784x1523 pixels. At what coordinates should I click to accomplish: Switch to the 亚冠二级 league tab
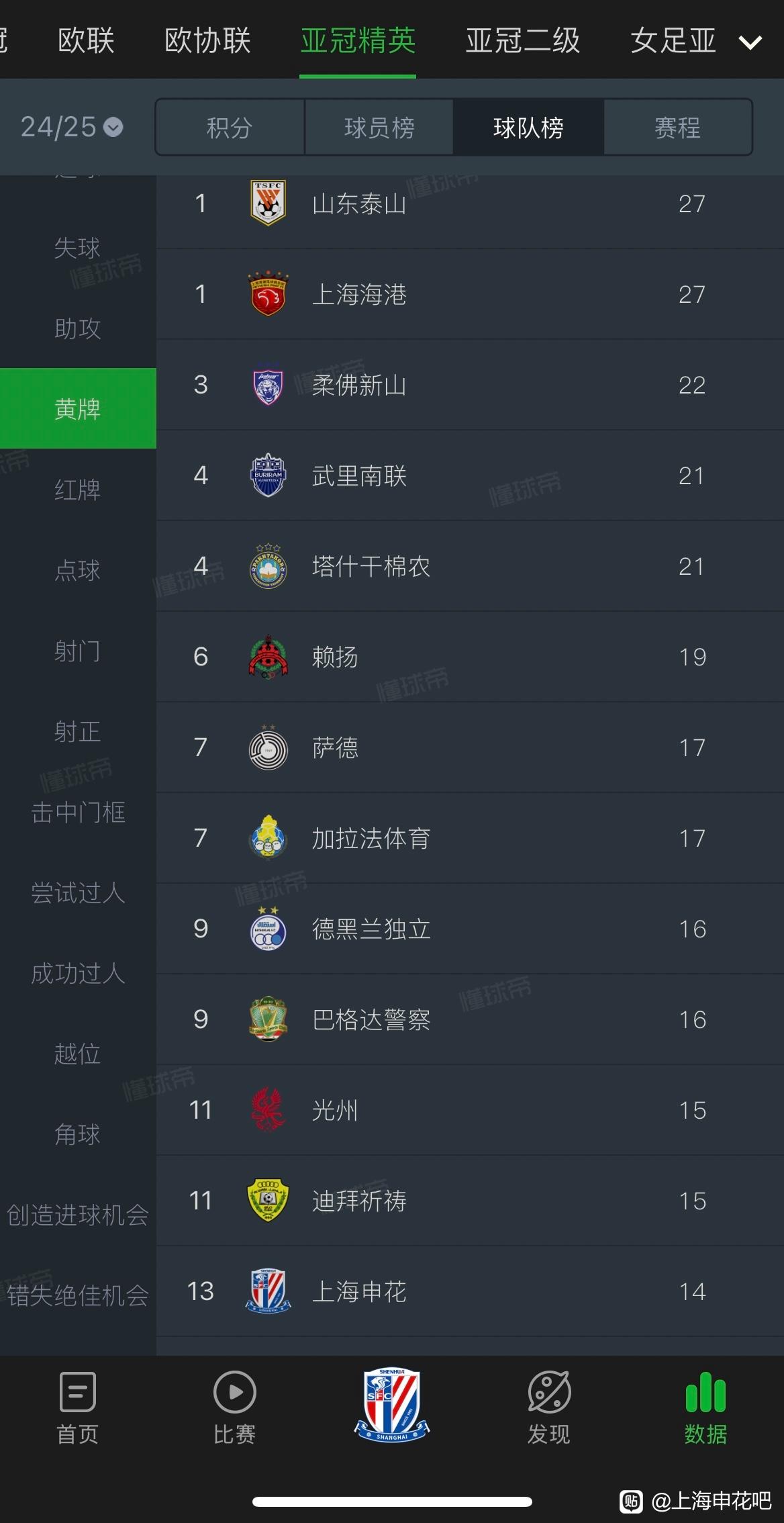pos(523,40)
